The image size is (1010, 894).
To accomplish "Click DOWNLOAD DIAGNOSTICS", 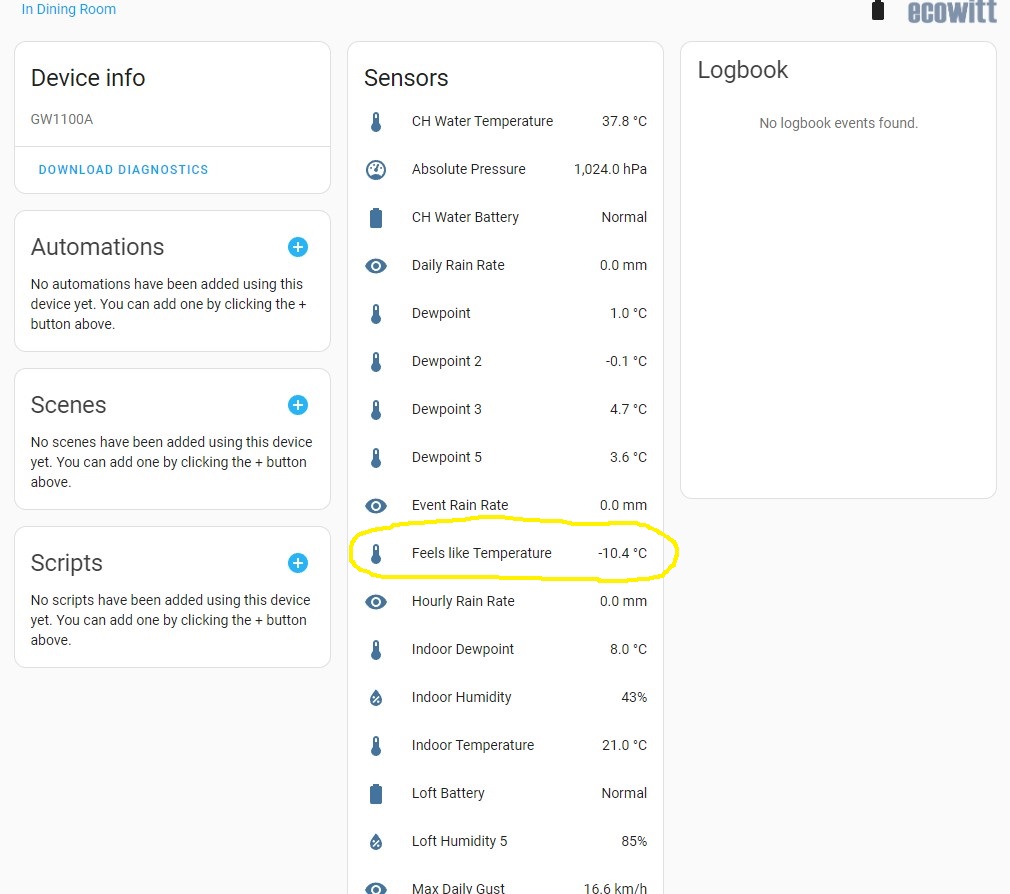I will [x=123, y=170].
